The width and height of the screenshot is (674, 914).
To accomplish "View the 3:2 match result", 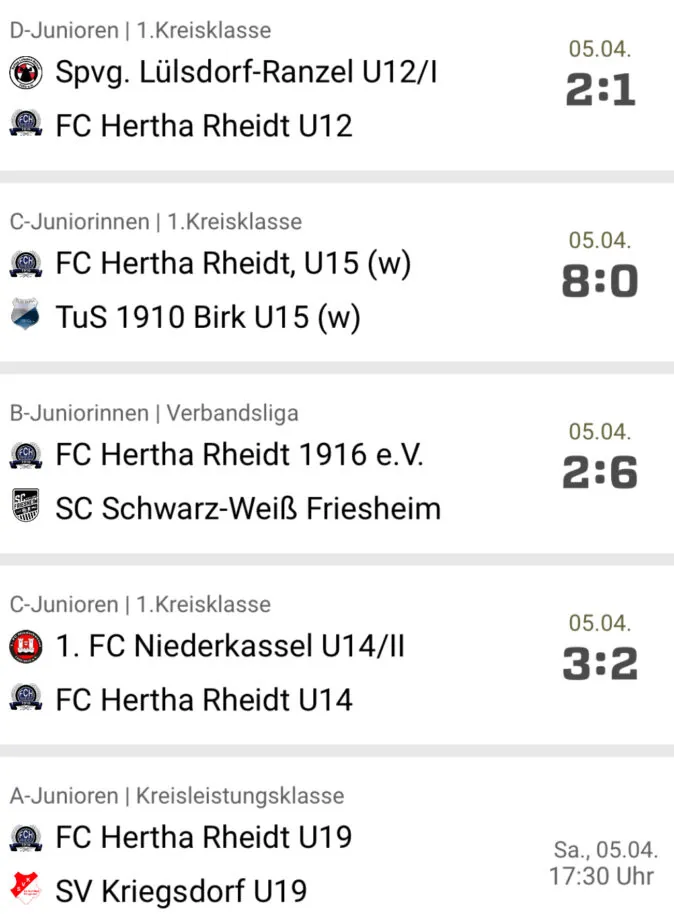I will 600,664.
